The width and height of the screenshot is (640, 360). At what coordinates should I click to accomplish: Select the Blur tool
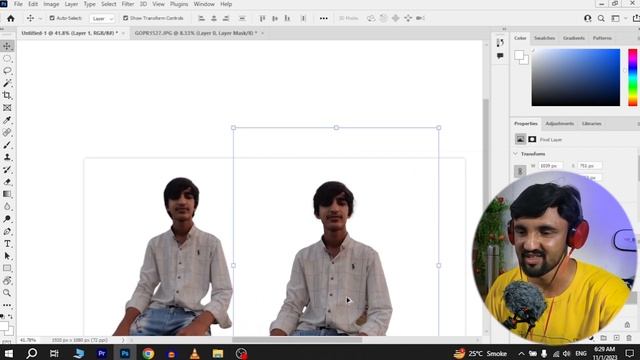[7, 207]
